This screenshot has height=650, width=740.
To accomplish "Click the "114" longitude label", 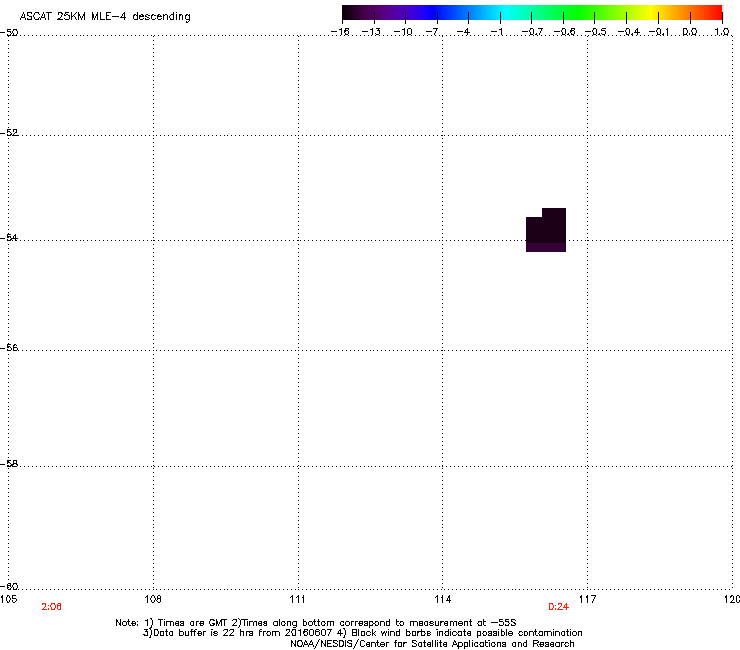I will point(442,599).
